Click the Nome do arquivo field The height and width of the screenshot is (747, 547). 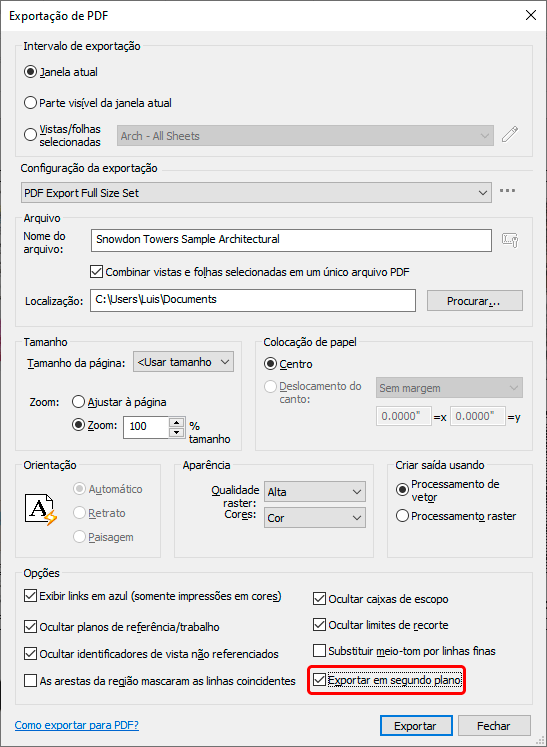[291, 240]
